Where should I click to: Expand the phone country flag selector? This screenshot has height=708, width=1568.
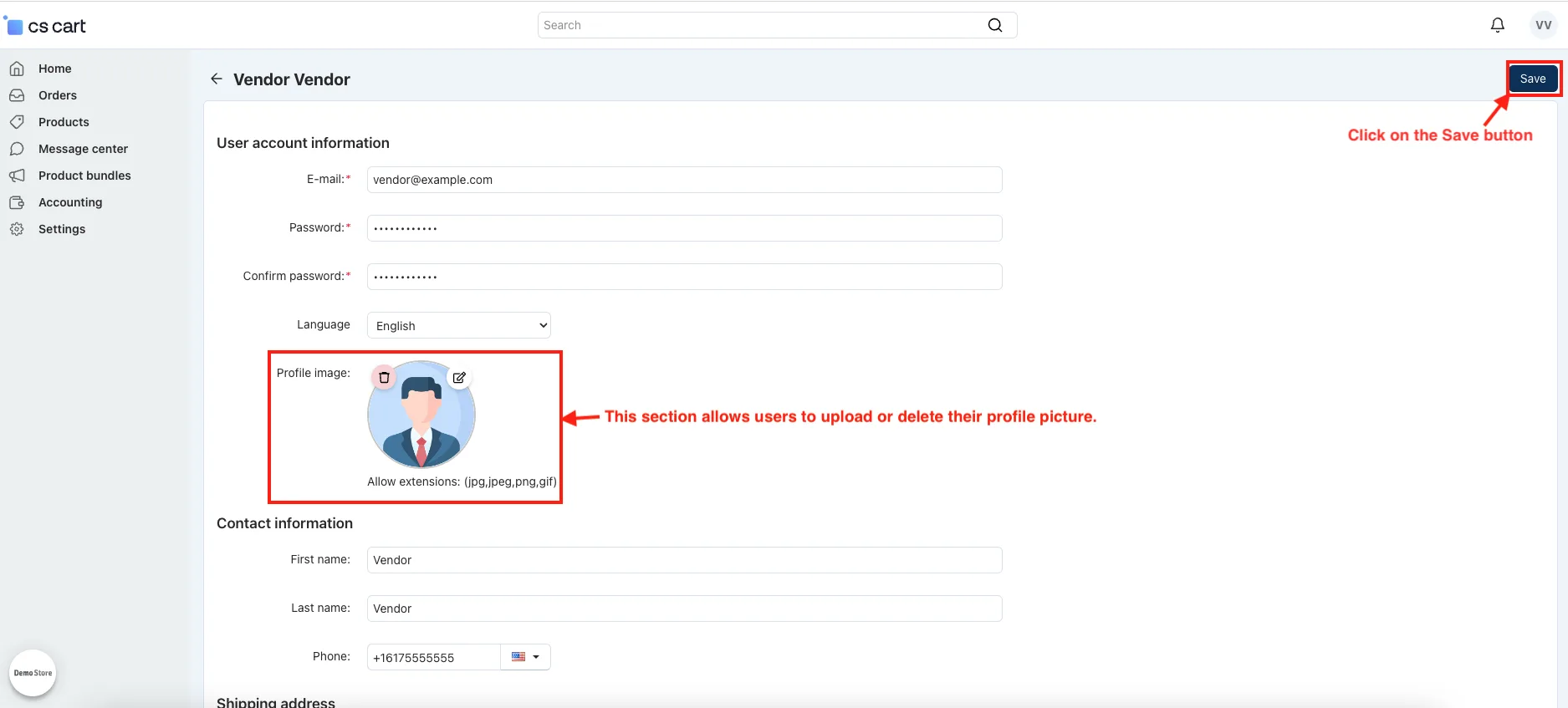pyautogui.click(x=525, y=657)
